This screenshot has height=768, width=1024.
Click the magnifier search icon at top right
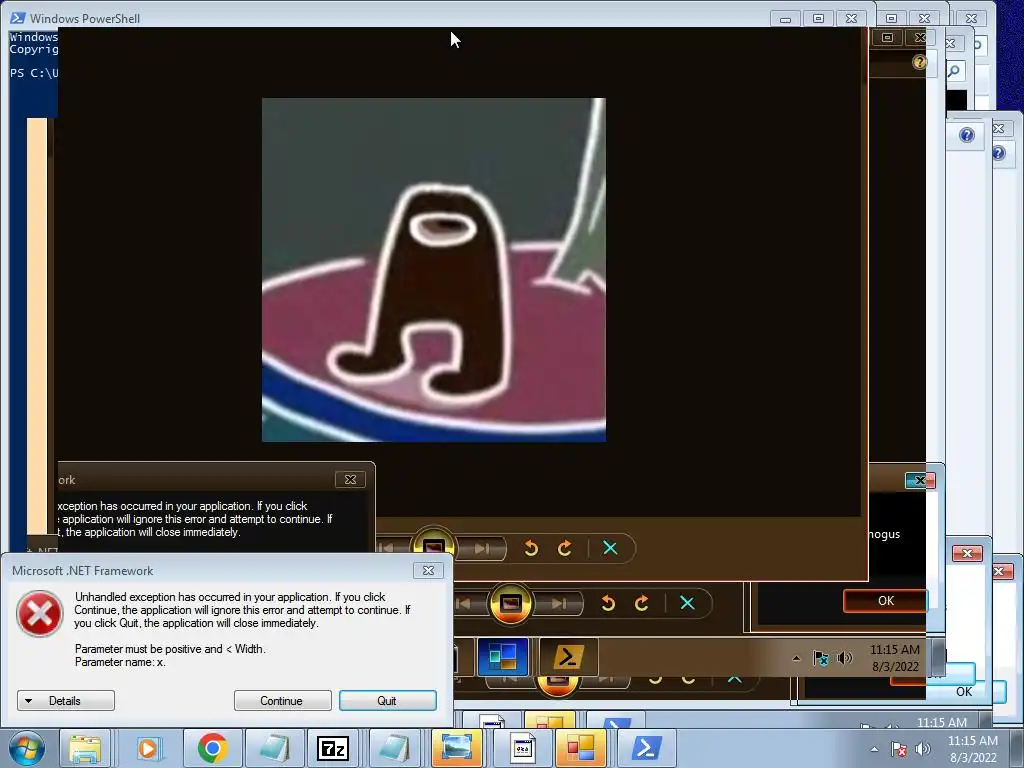point(954,71)
